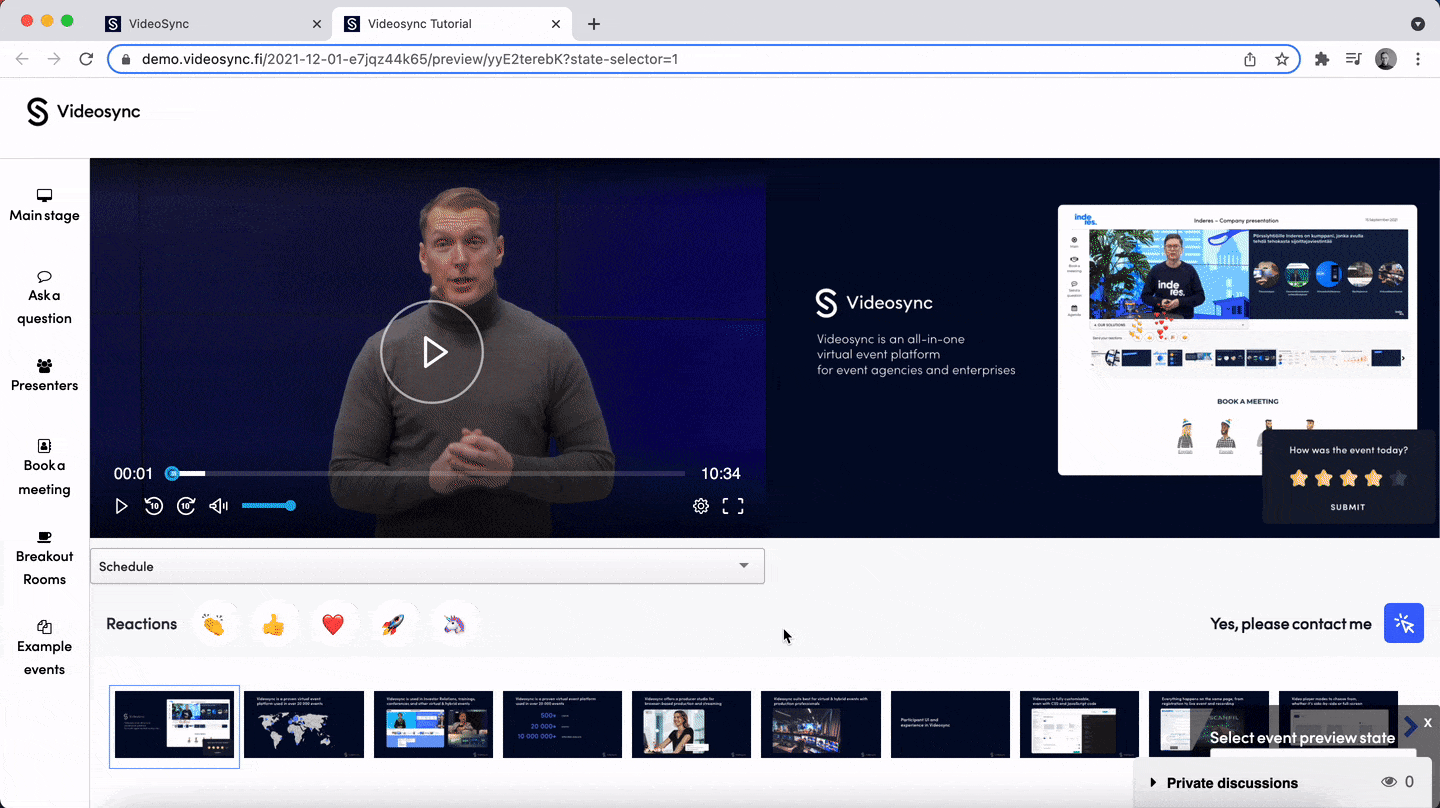The width and height of the screenshot is (1440, 808).
Task: Click the blue chevron next to preview states
Action: click(x=1411, y=724)
